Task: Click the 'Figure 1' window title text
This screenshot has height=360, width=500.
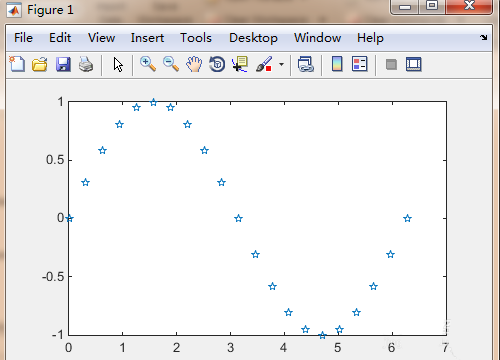Action: [x=50, y=10]
